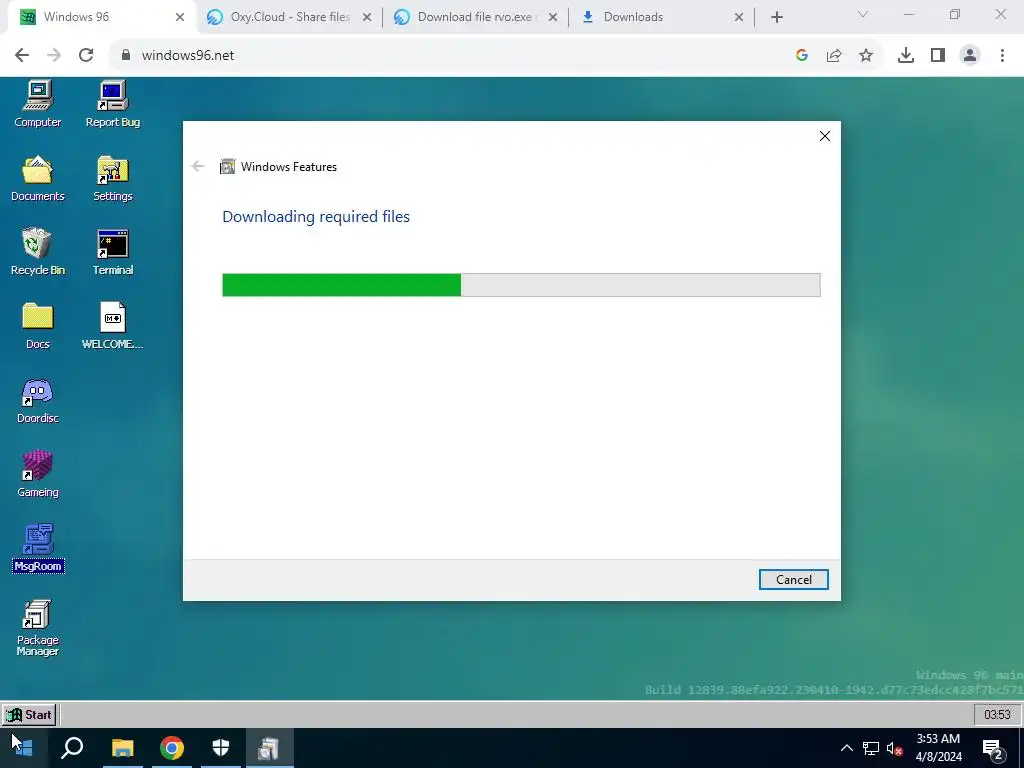
Task: Reload the windows96.net page
Action: click(x=86, y=55)
